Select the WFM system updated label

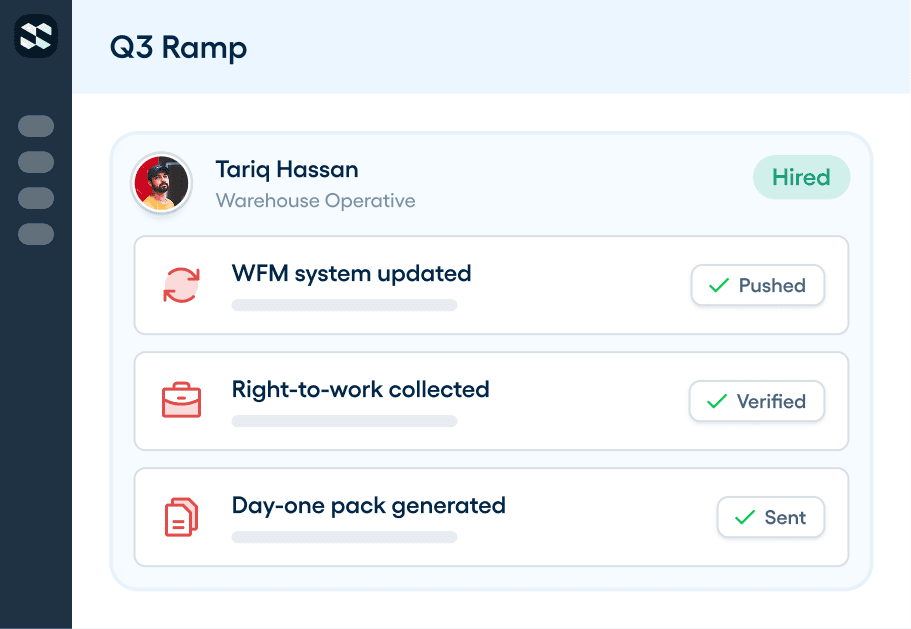click(352, 274)
